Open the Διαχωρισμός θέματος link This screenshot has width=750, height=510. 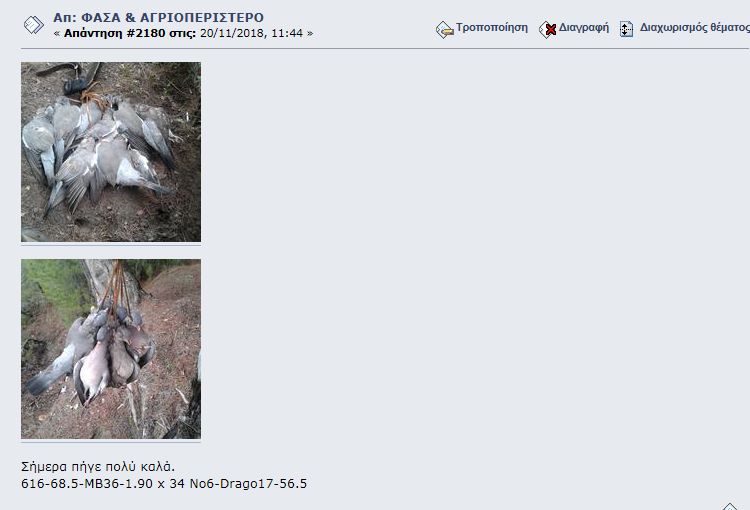click(x=695, y=27)
